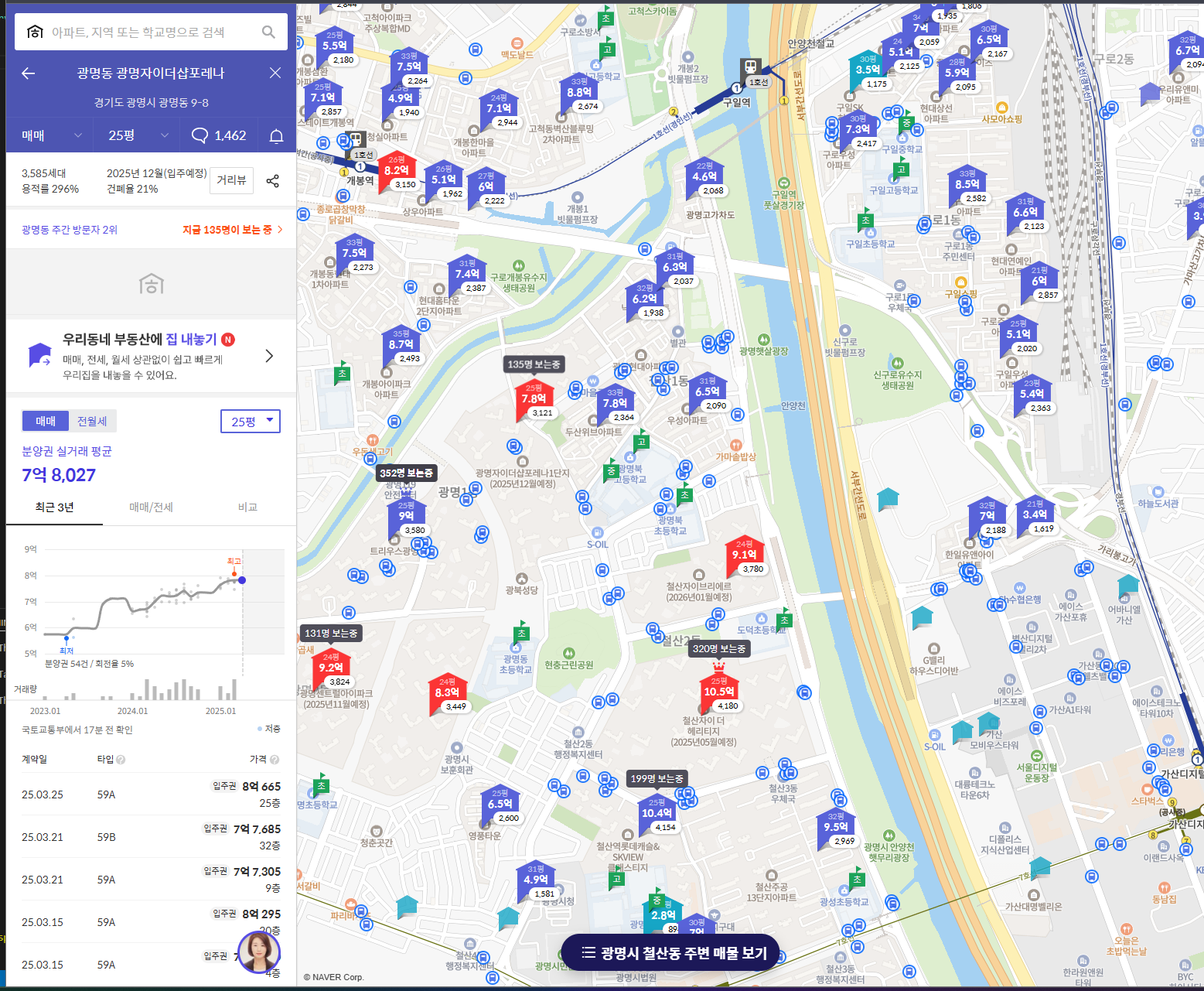The image size is (1204, 991).
Task: Switch to the 최근 3년 tab
Action: point(54,507)
